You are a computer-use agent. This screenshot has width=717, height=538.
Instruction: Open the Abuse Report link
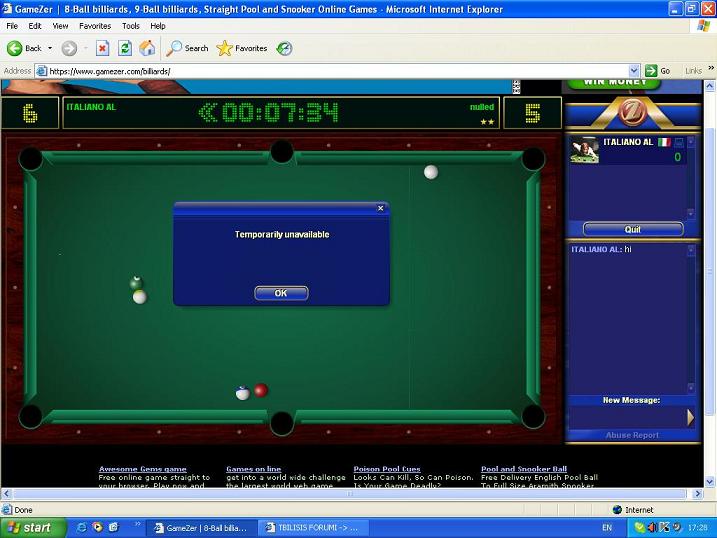[x=632, y=435]
